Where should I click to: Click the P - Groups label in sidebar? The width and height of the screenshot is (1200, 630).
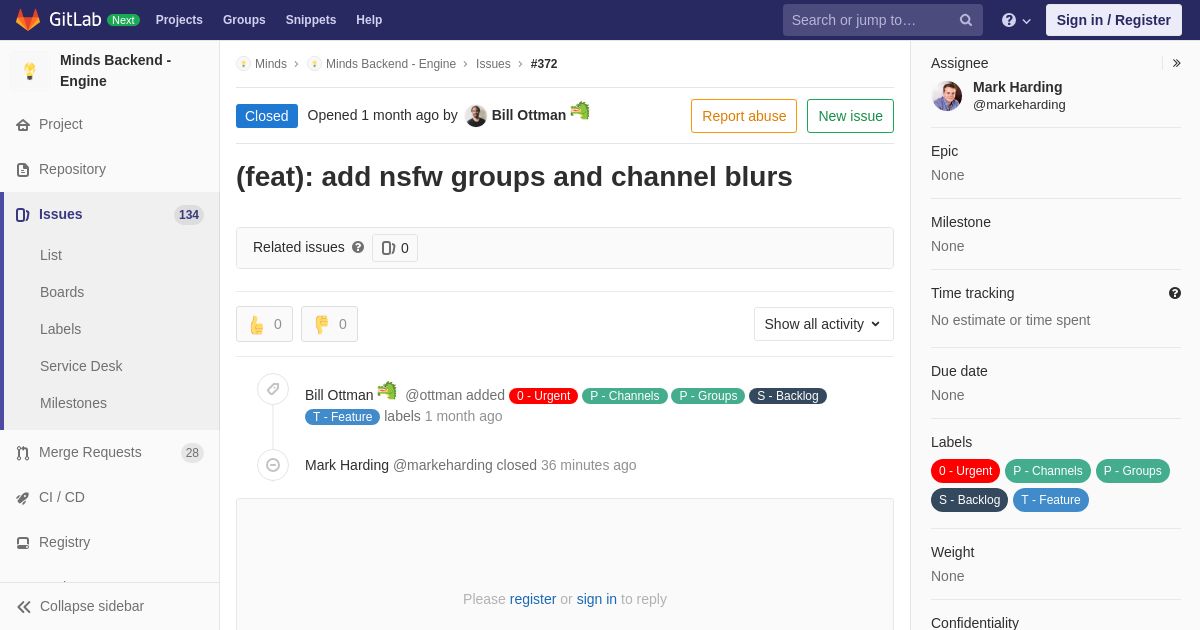[1133, 471]
